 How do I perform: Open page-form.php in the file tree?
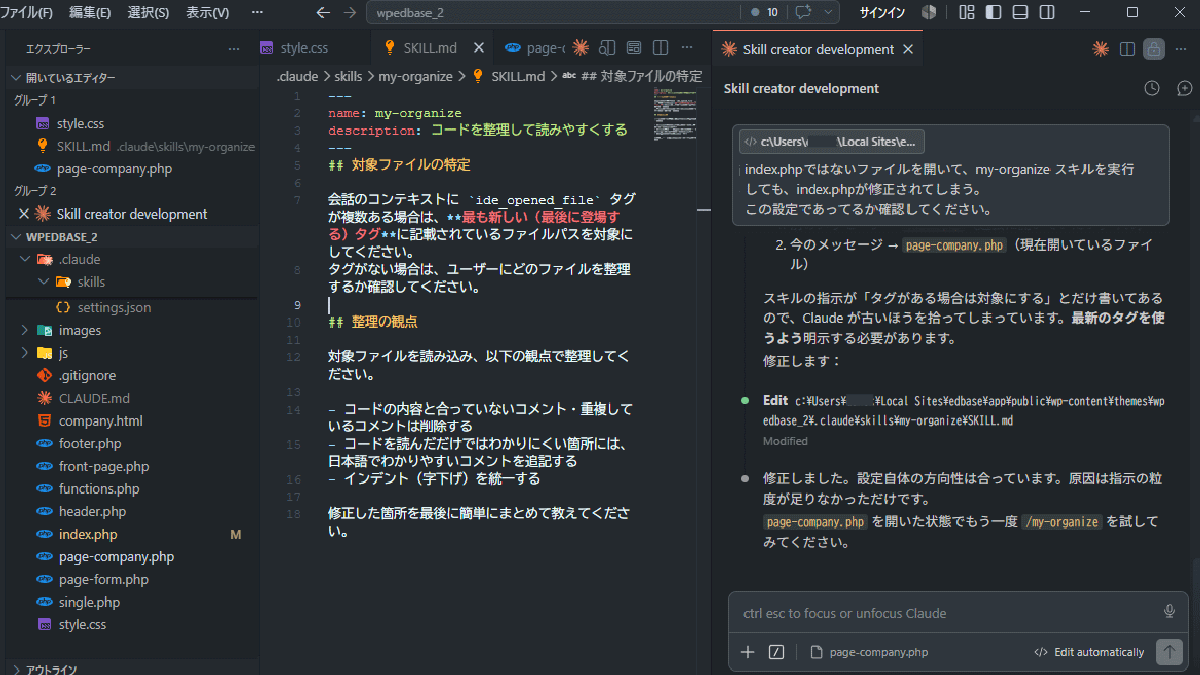[x=103, y=579]
